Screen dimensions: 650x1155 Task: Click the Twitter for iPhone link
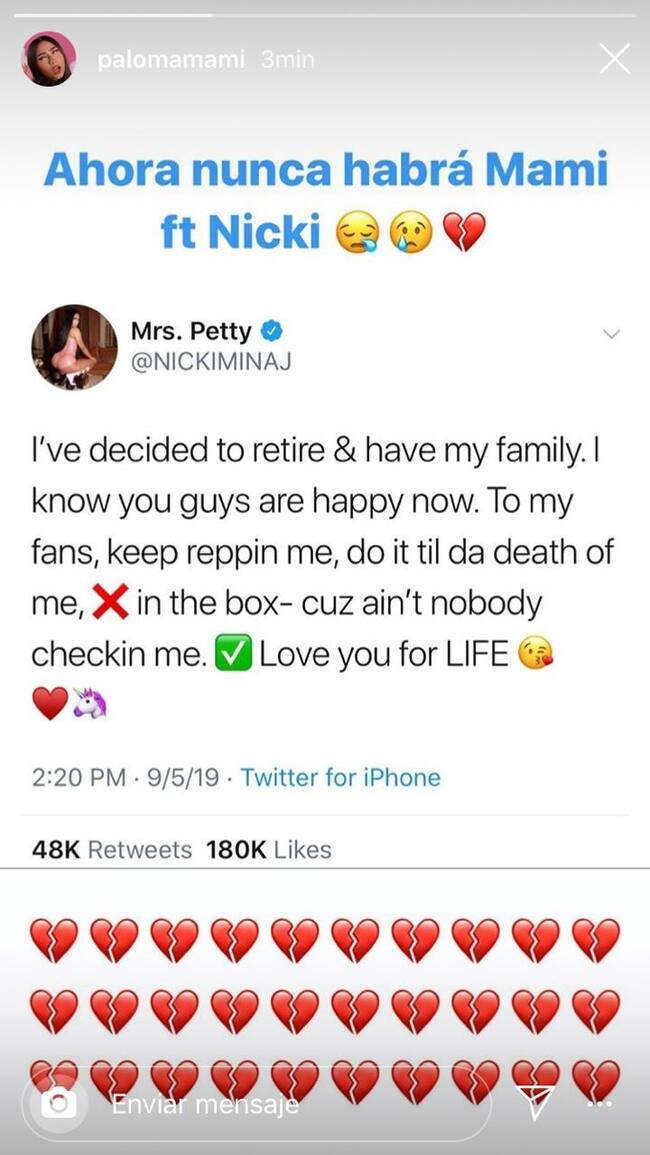340,777
